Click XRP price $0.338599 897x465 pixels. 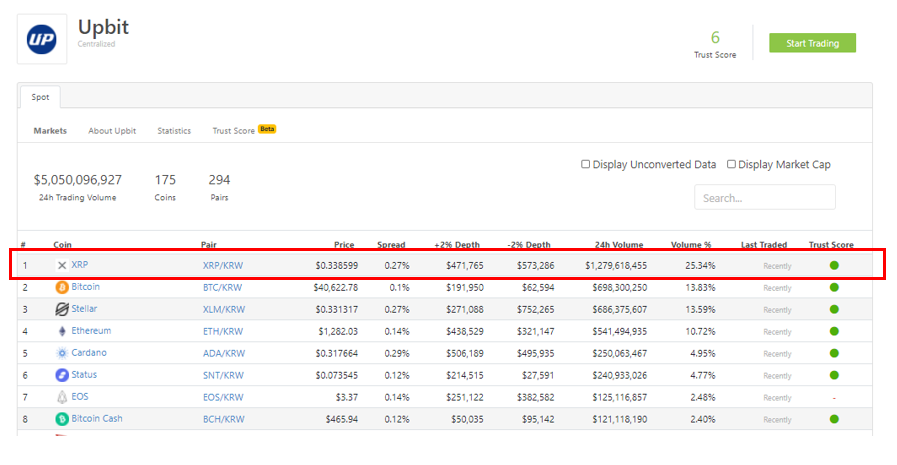pyautogui.click(x=336, y=266)
